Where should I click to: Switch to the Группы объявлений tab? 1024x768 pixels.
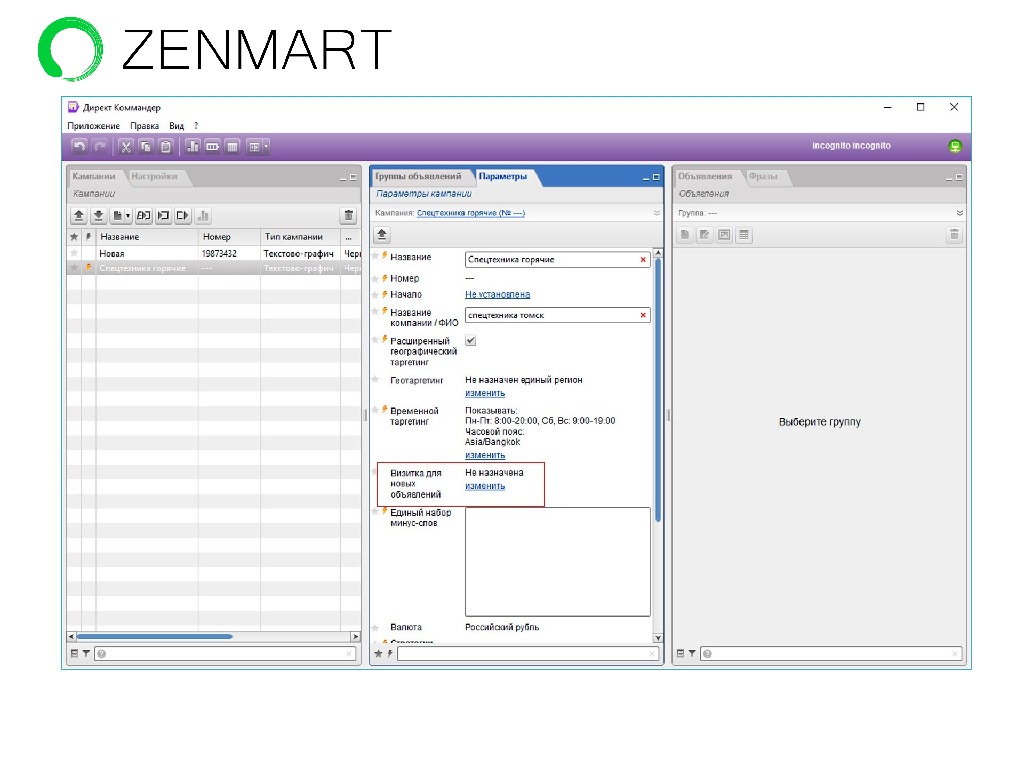pos(418,176)
